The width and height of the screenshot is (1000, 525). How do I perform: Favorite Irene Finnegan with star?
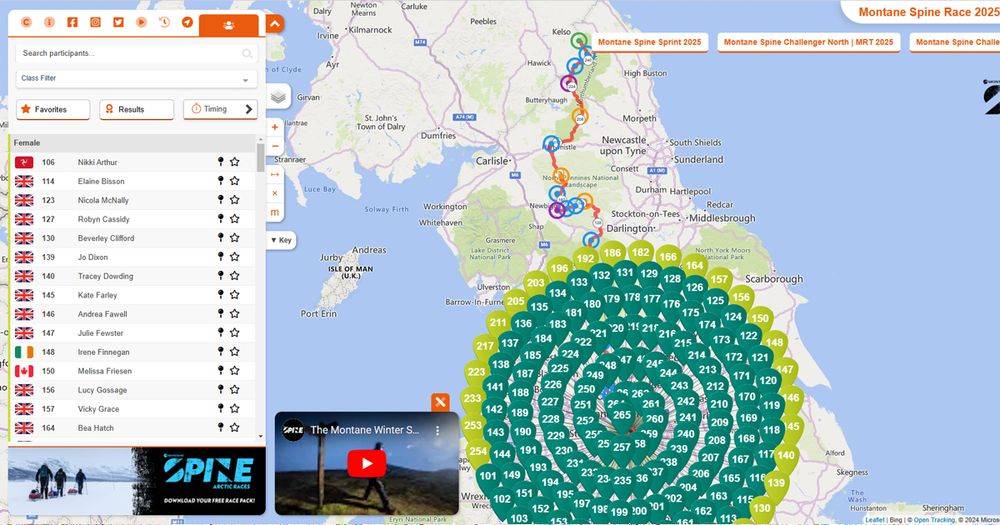(x=235, y=351)
